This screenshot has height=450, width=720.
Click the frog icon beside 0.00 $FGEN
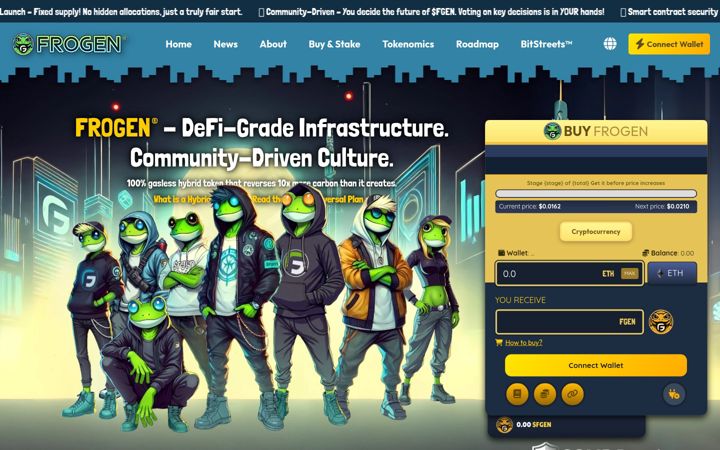coord(504,425)
